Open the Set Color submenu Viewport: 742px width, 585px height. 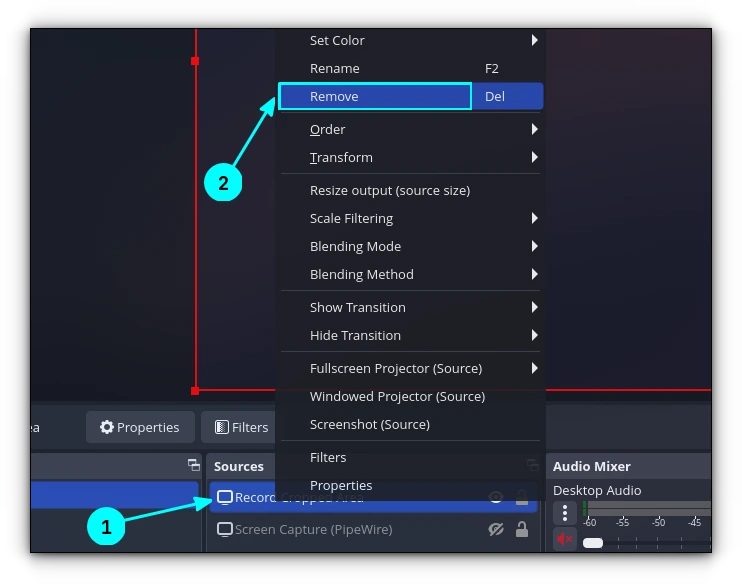(x=410, y=41)
